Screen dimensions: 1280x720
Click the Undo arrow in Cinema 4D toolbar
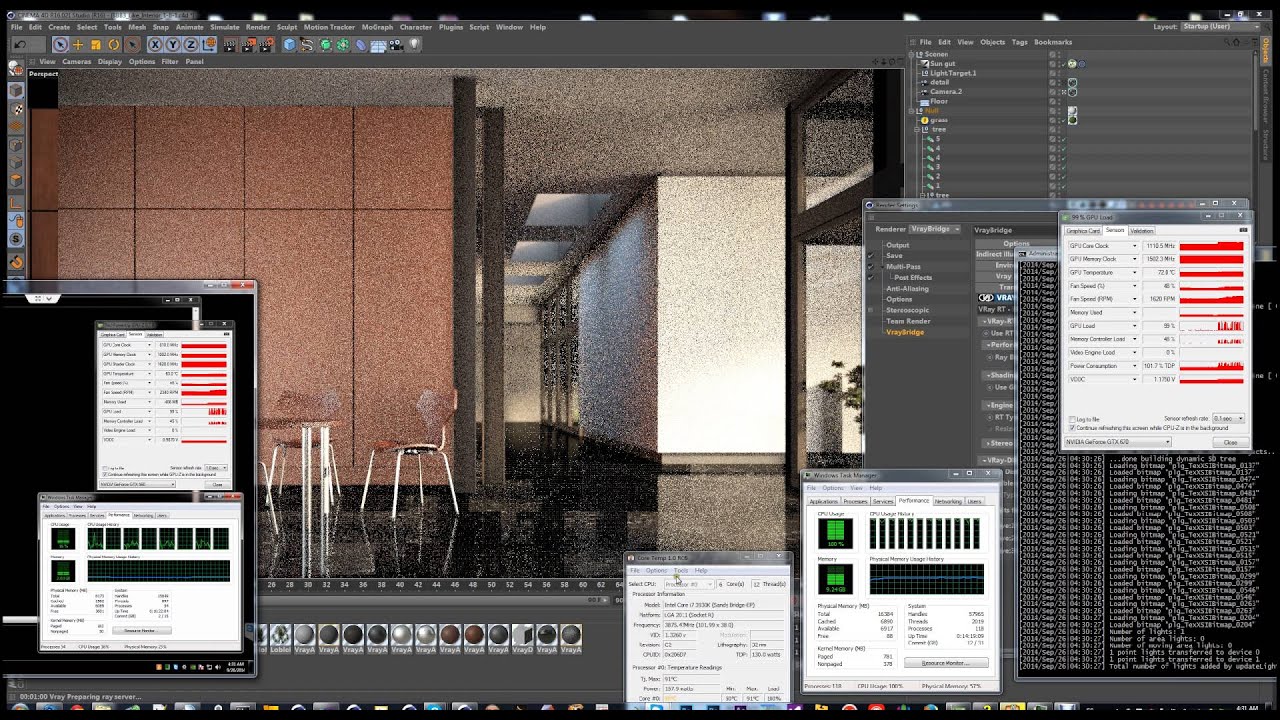point(19,44)
